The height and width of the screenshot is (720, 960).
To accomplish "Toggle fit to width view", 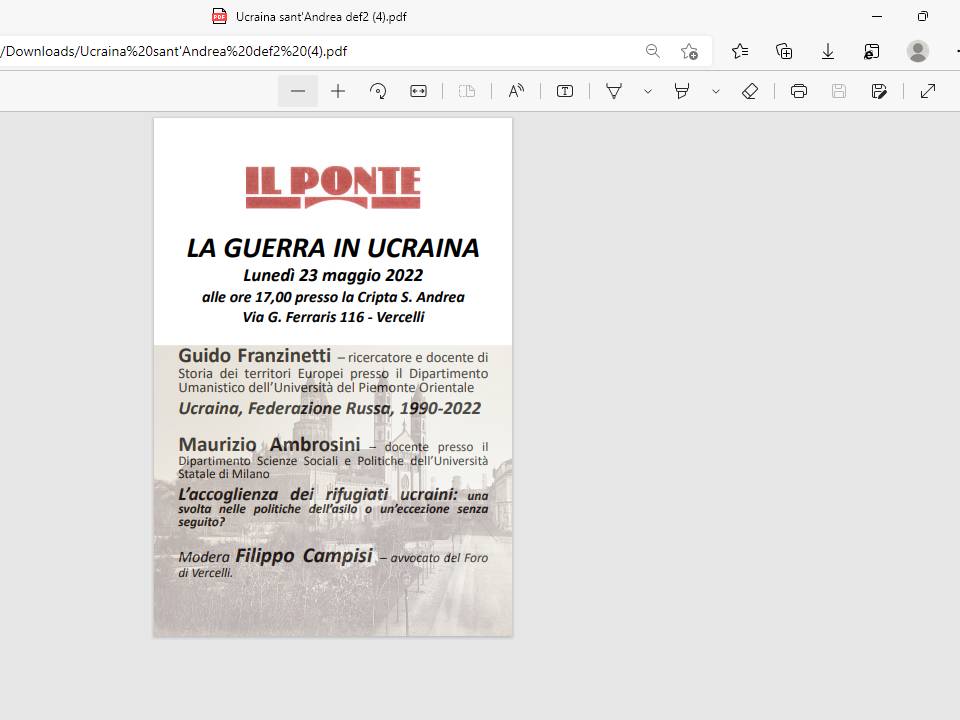I will (418, 91).
